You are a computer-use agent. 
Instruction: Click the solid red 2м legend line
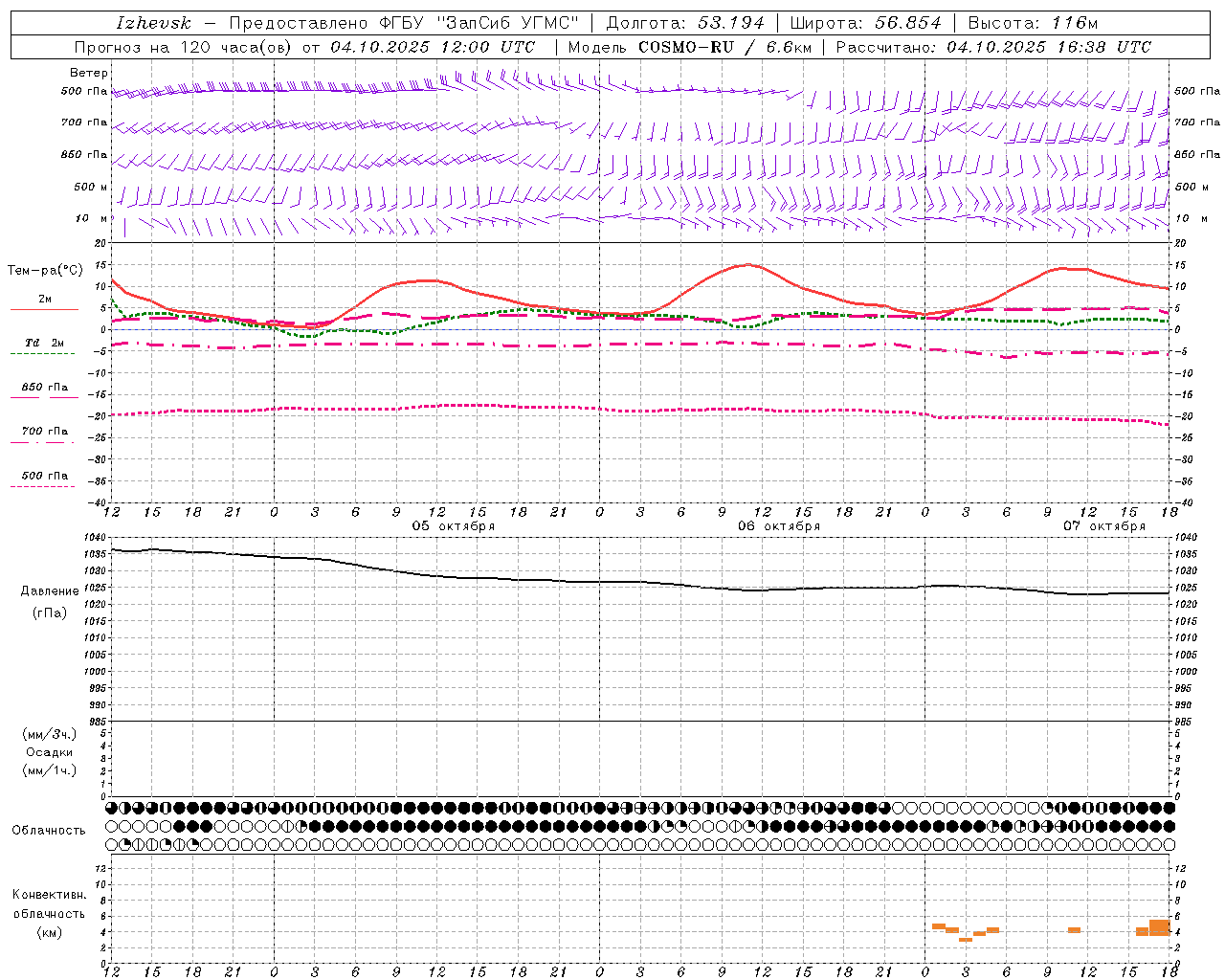tap(44, 309)
